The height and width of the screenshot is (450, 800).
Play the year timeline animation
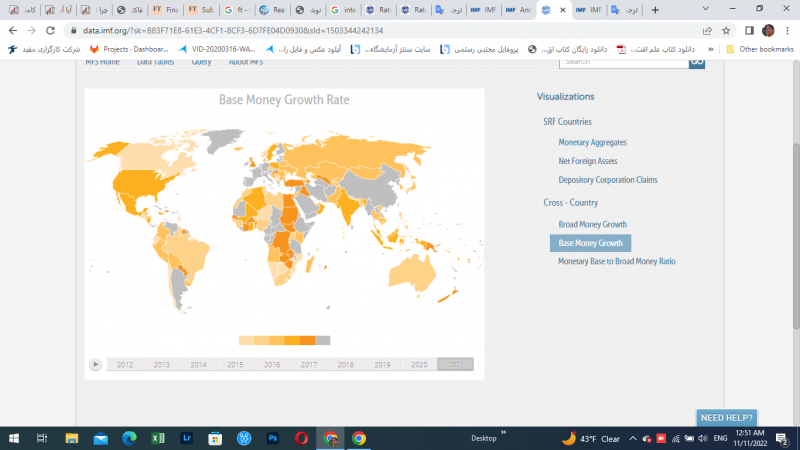tap(95, 365)
